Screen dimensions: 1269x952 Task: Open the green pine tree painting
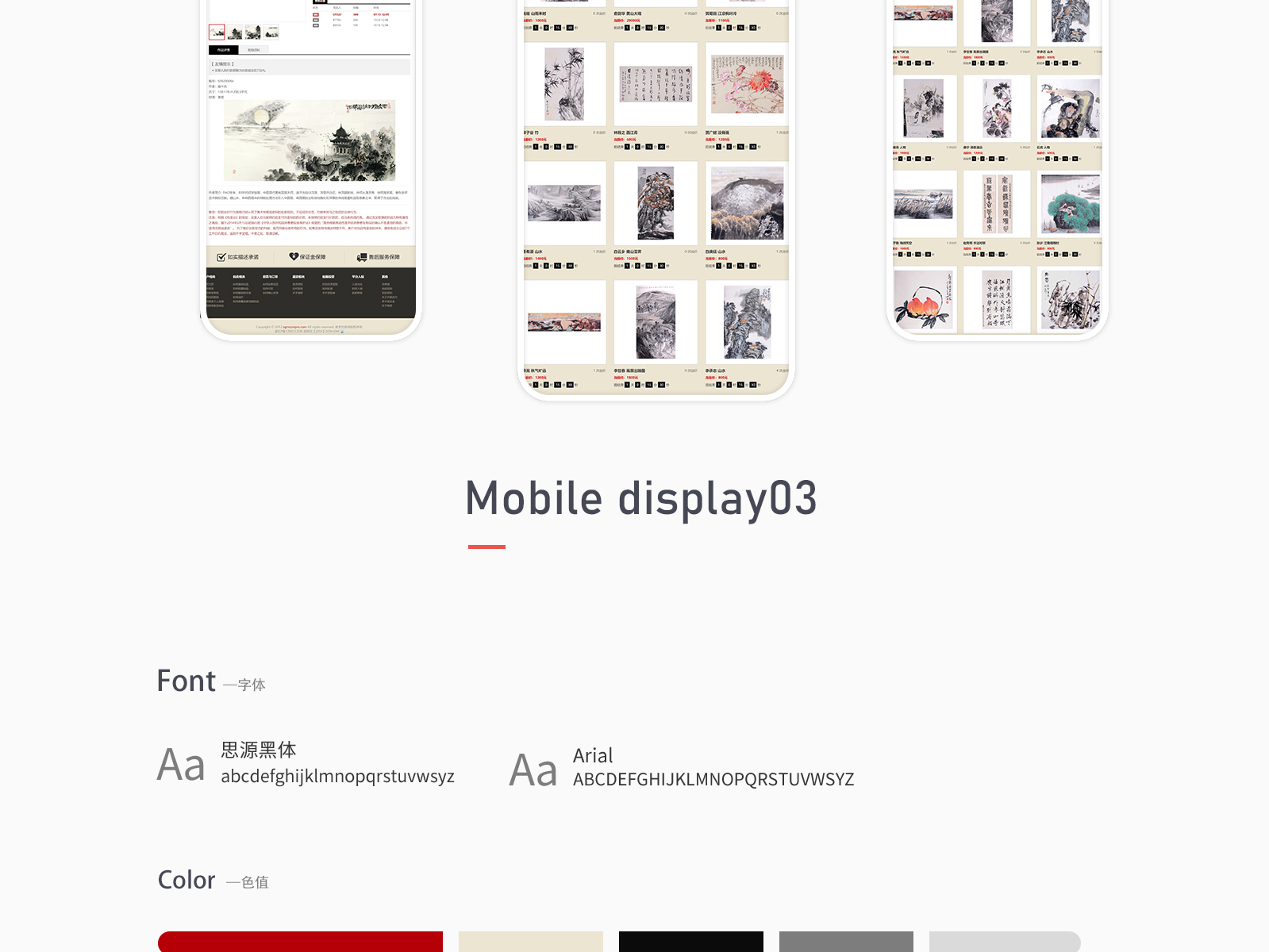click(1070, 205)
